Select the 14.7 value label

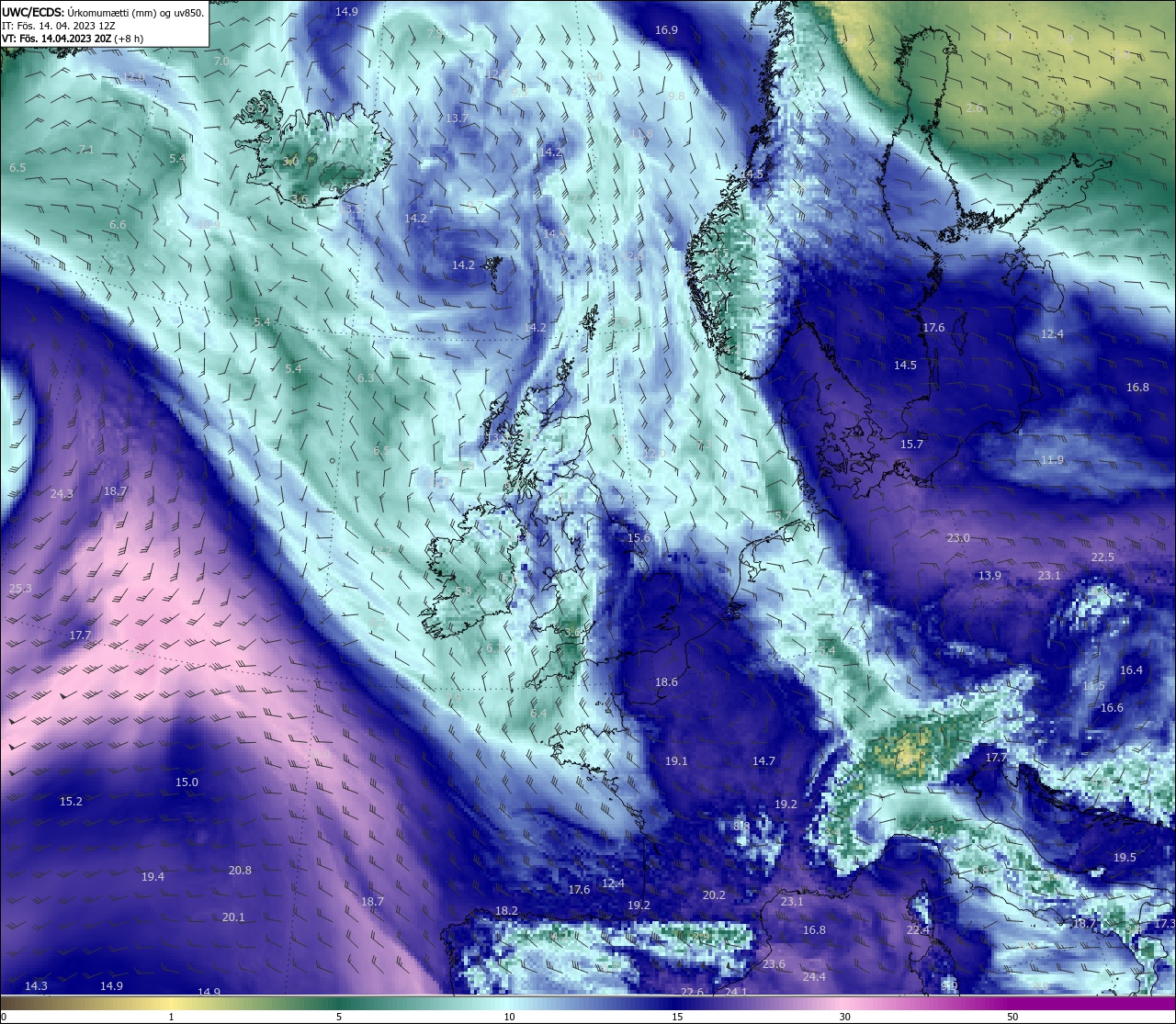pyautogui.click(x=763, y=761)
